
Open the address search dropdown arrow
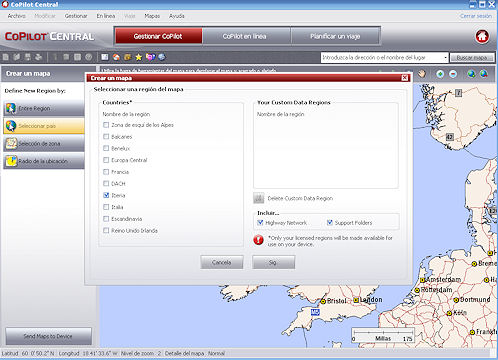[x=445, y=58]
